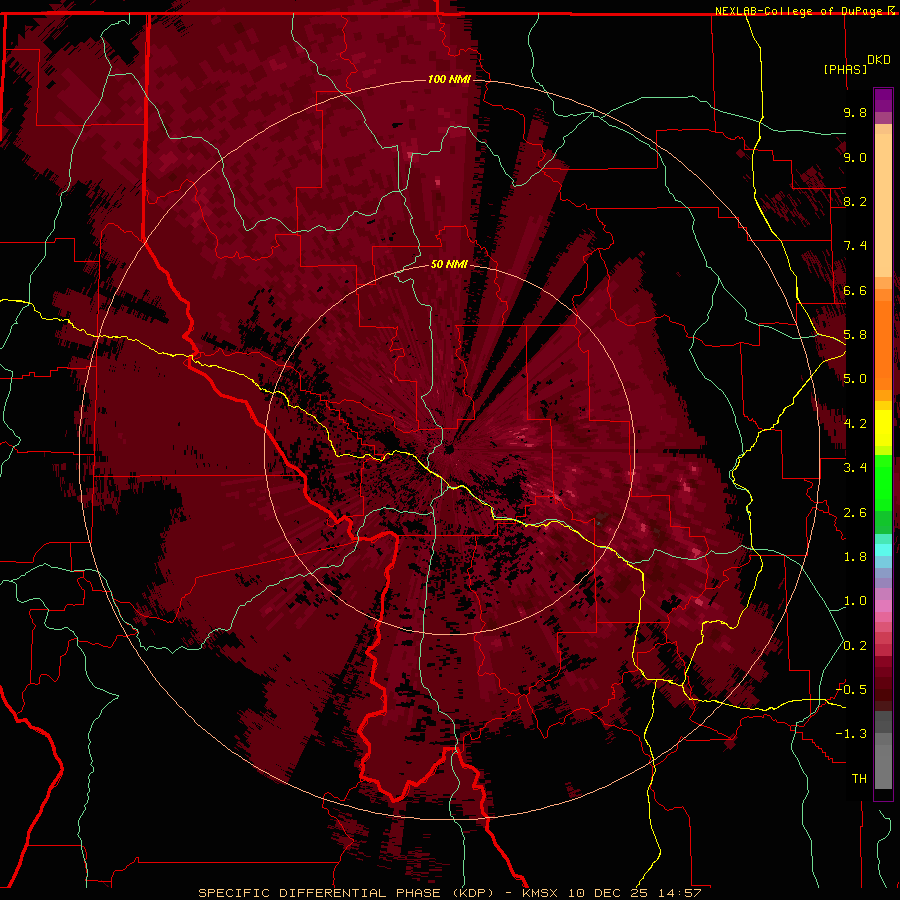
Task: Click the yellow band of the color bar
Action: pos(883,428)
